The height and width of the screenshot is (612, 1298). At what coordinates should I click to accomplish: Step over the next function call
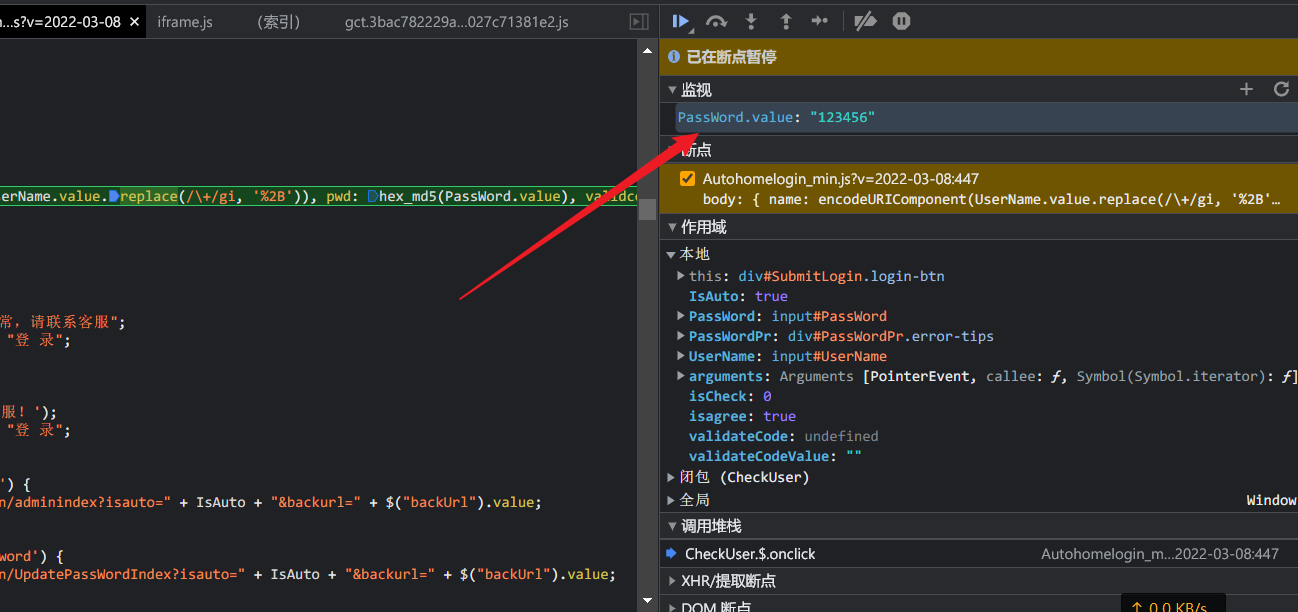click(x=716, y=21)
